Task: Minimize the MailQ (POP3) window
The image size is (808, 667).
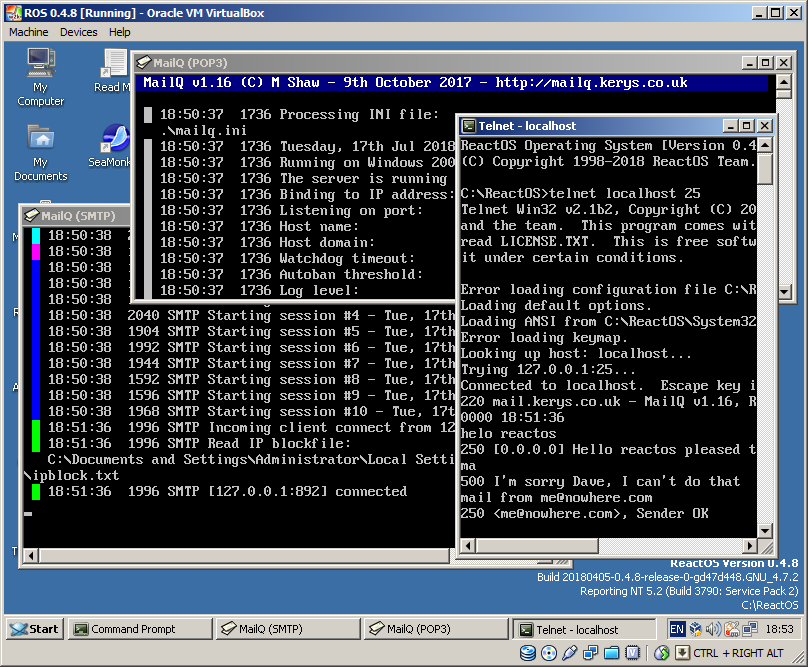Action: click(749, 62)
